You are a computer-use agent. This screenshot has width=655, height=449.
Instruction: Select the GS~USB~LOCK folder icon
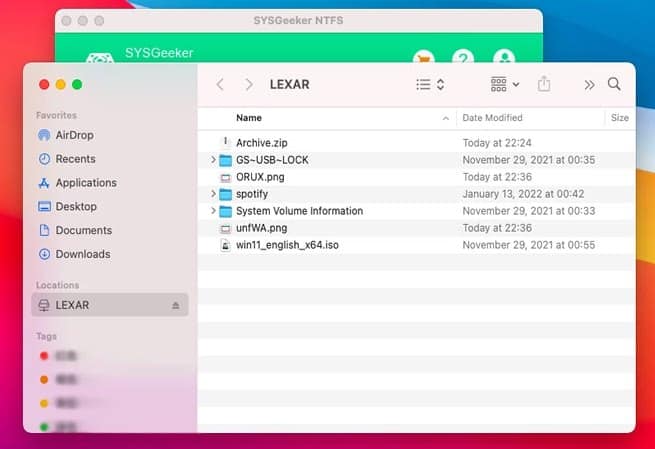coord(226,160)
